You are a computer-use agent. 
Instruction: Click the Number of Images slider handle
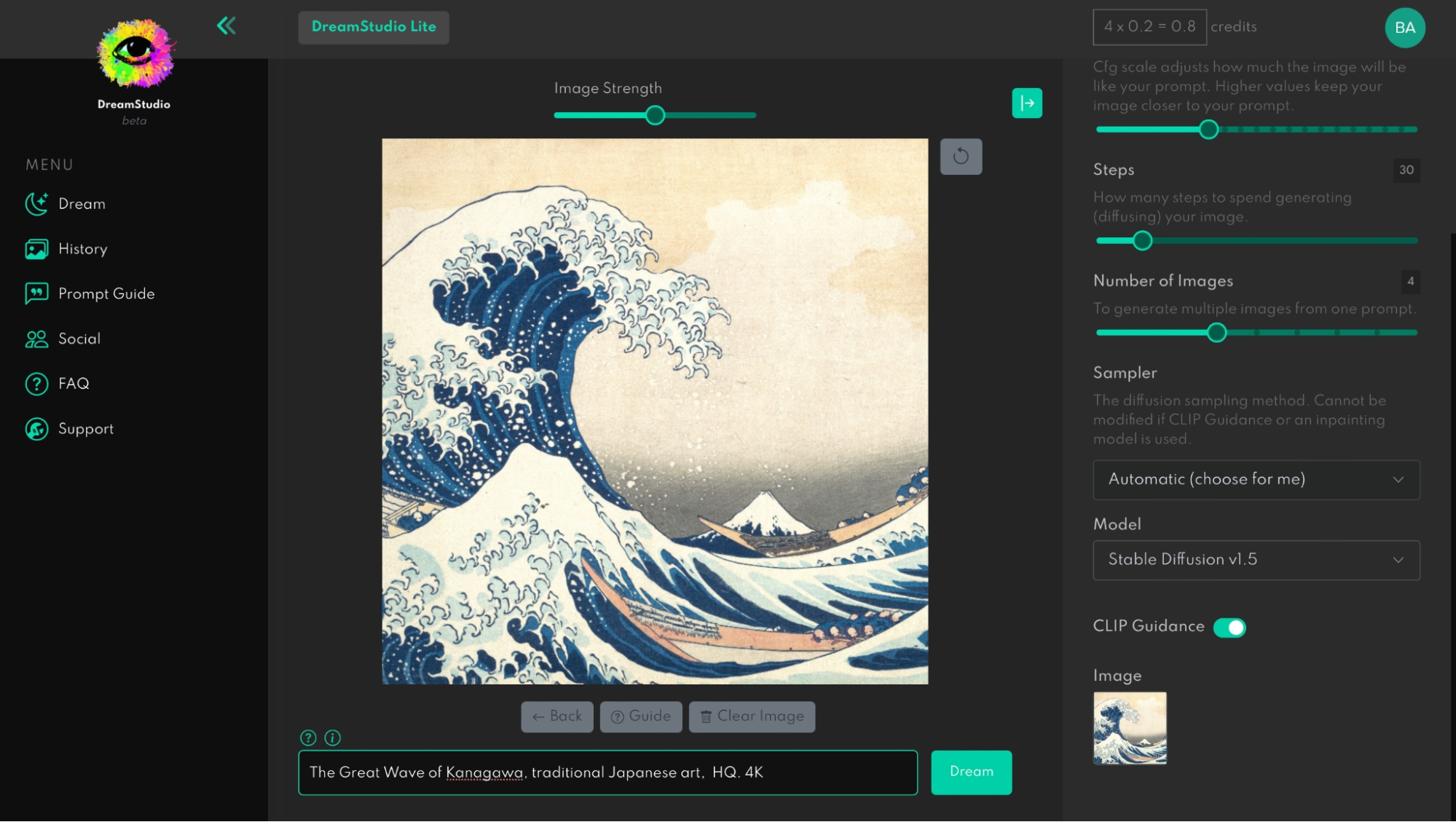1216,333
